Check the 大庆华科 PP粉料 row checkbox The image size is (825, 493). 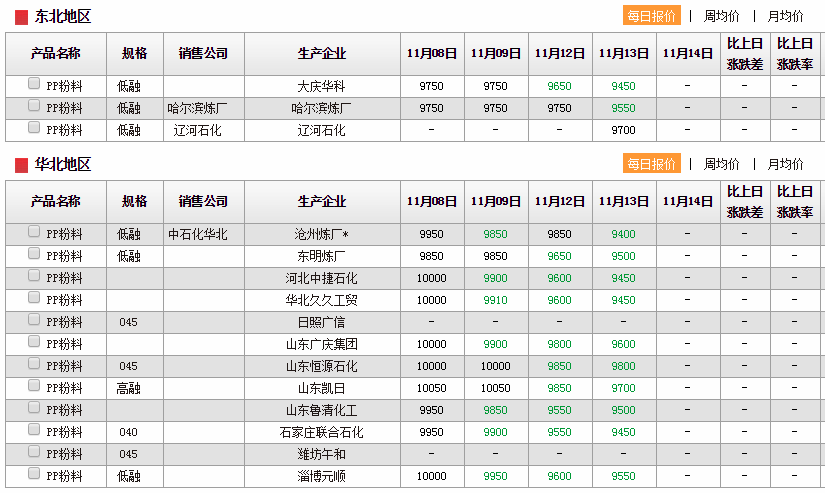(34, 84)
